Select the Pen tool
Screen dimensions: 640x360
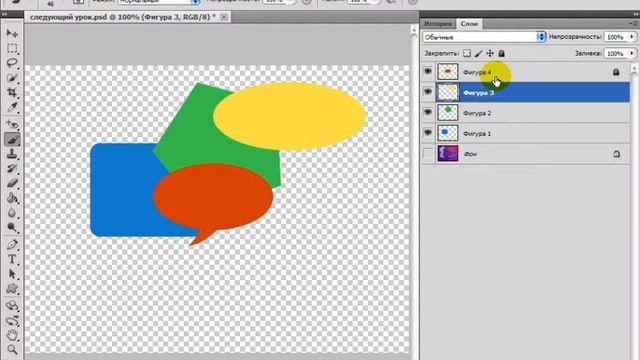[x=12, y=244]
